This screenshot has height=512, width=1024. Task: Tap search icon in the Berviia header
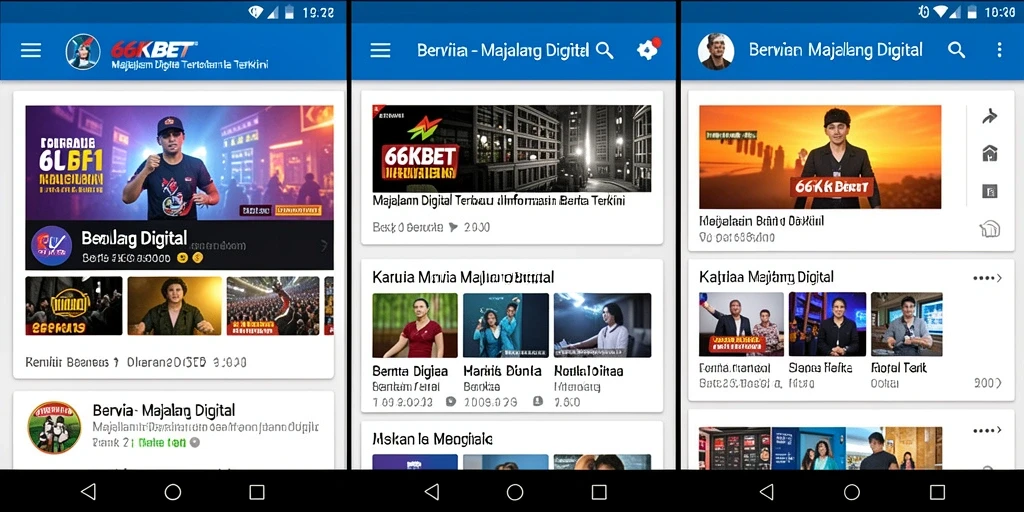[x=605, y=50]
